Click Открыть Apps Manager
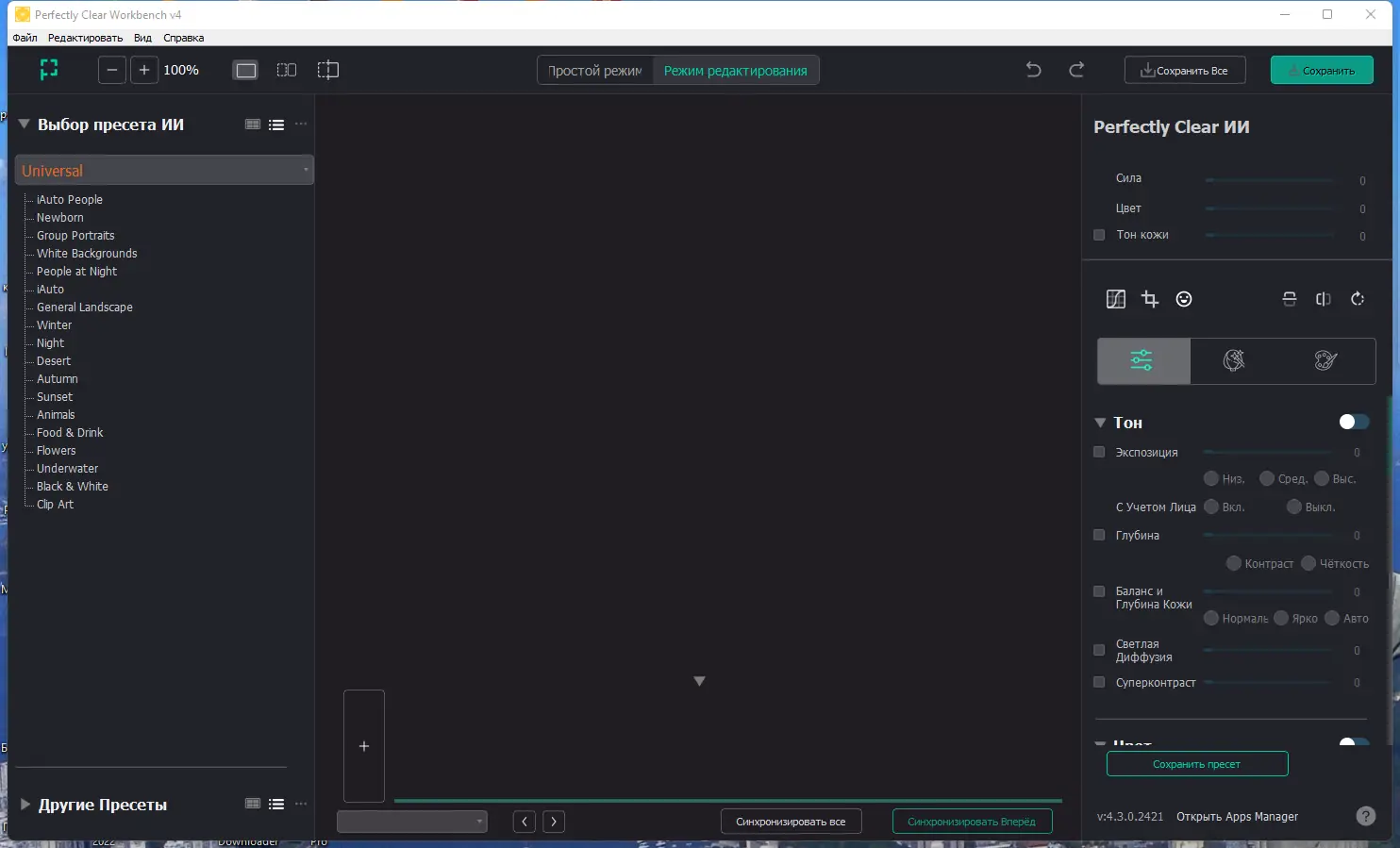This screenshot has height=848, width=1400. (x=1237, y=817)
